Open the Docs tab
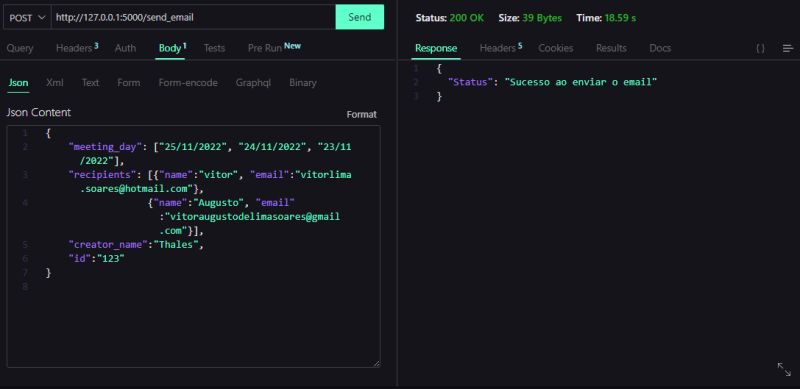Image resolution: width=800 pixels, height=389 pixels. coord(660,48)
